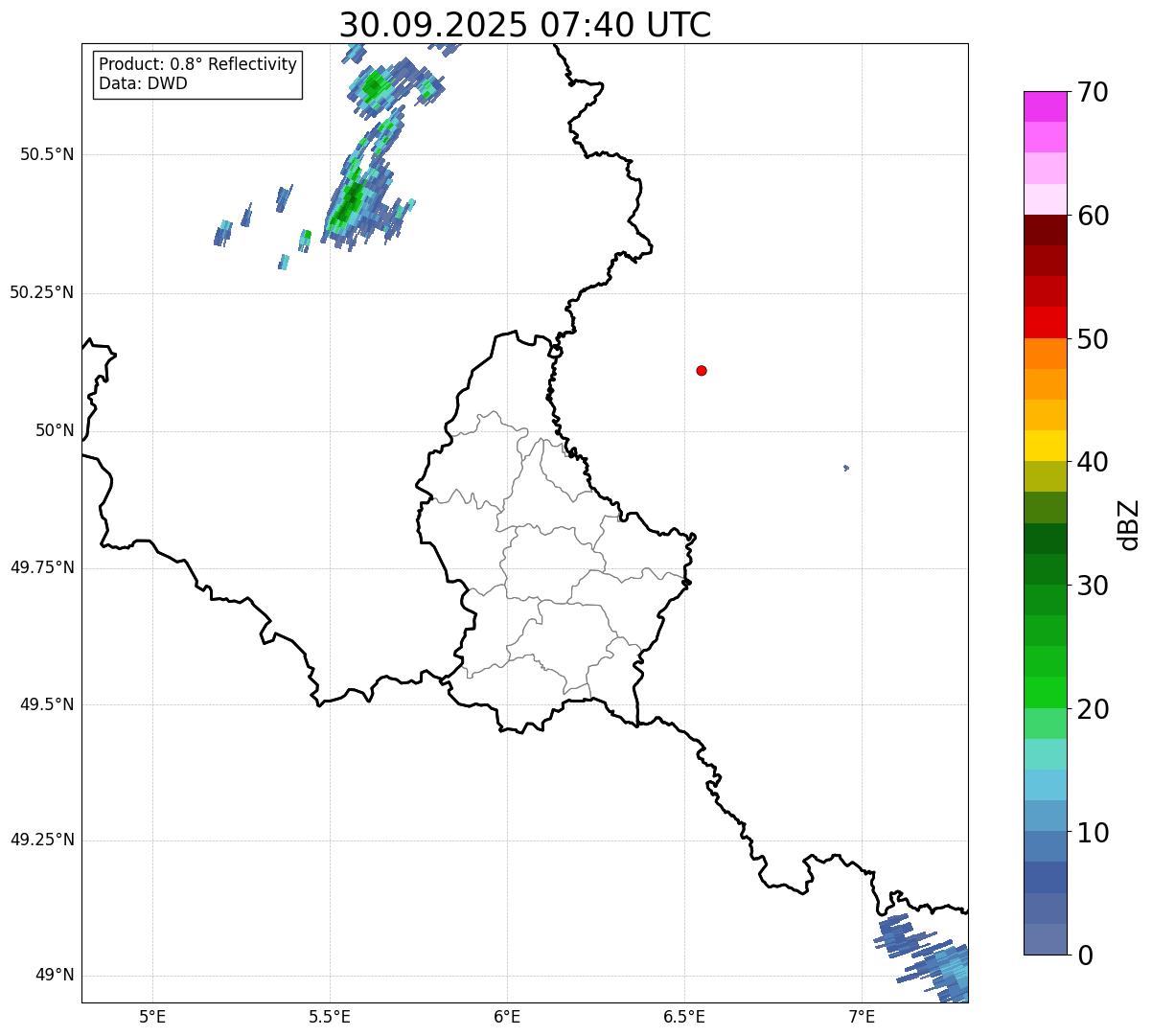Click the latitude label 50°N
The height and width of the screenshot is (1036, 1152).
[55, 430]
